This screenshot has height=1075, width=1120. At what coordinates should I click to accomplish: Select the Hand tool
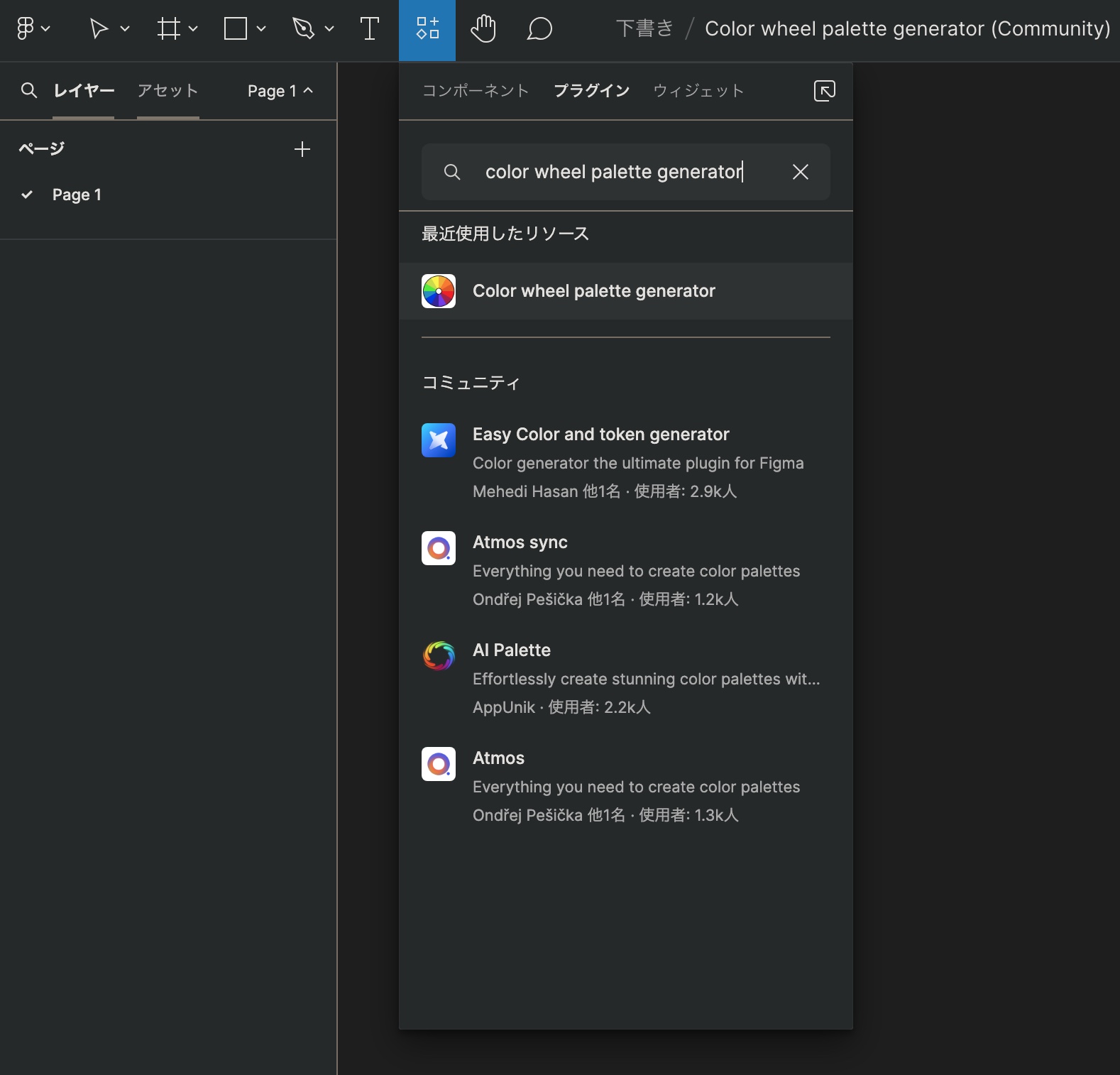[483, 29]
